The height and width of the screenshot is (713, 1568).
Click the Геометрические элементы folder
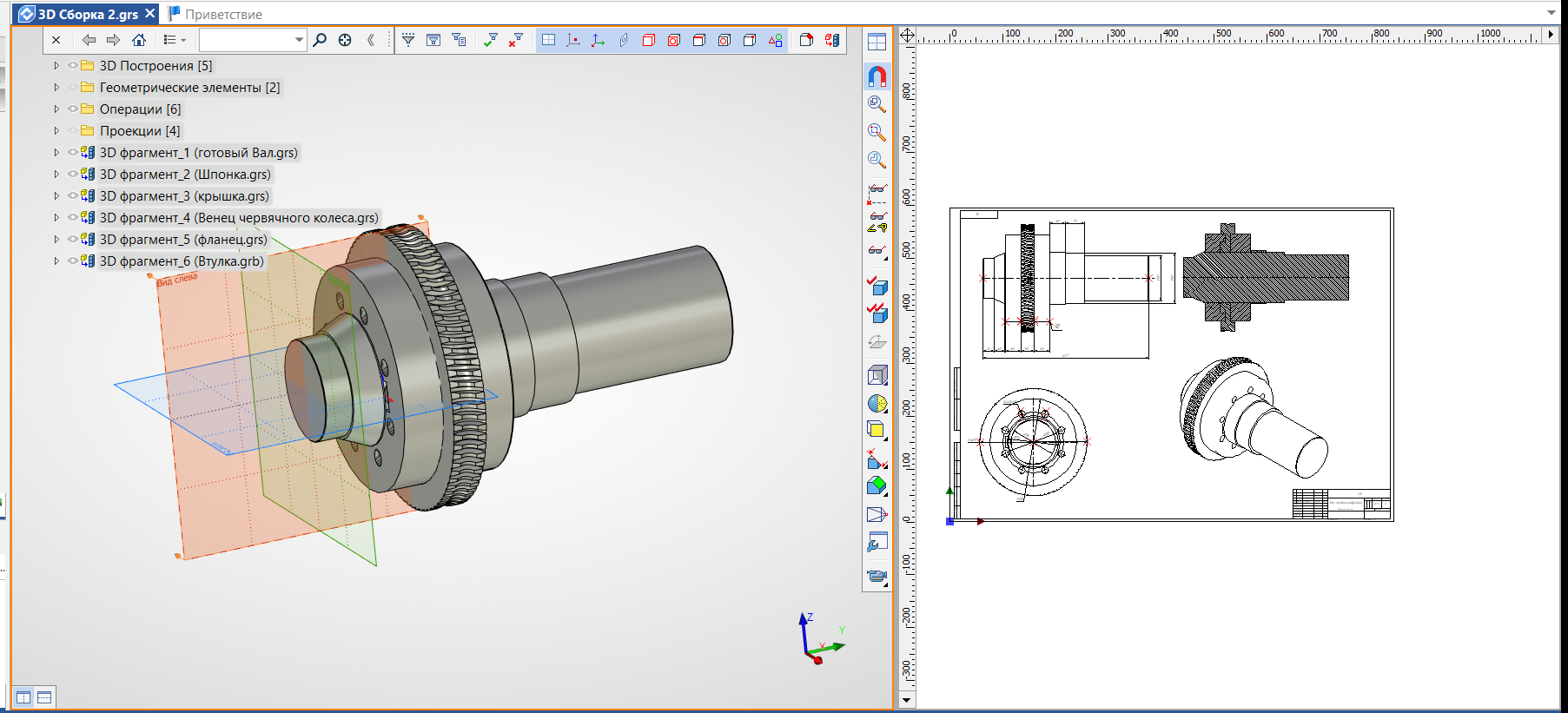coord(189,88)
